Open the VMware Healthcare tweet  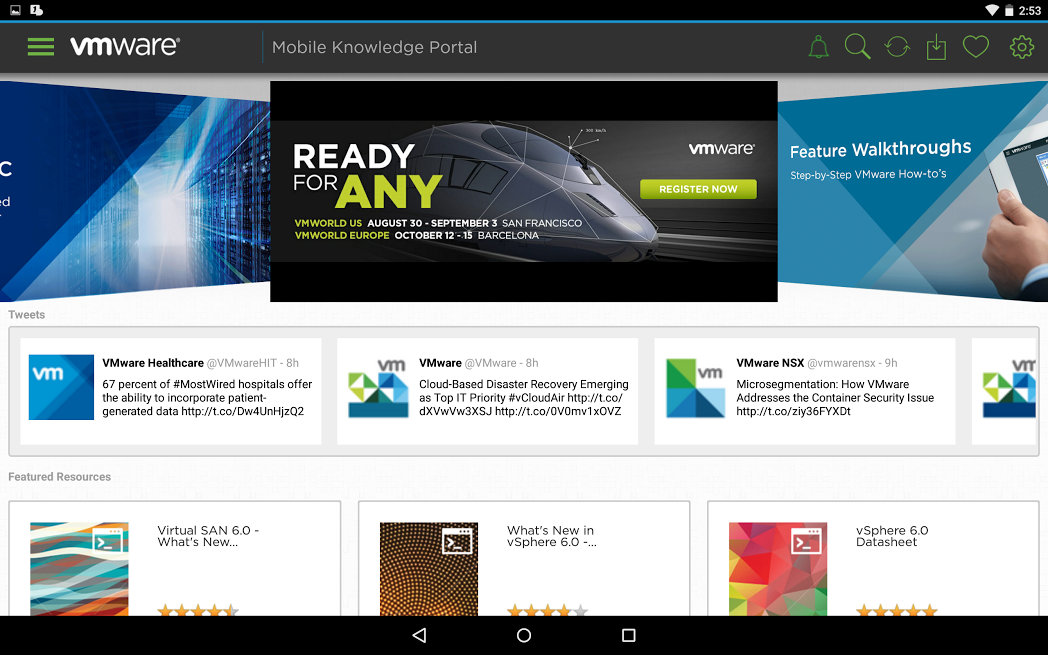coord(170,391)
